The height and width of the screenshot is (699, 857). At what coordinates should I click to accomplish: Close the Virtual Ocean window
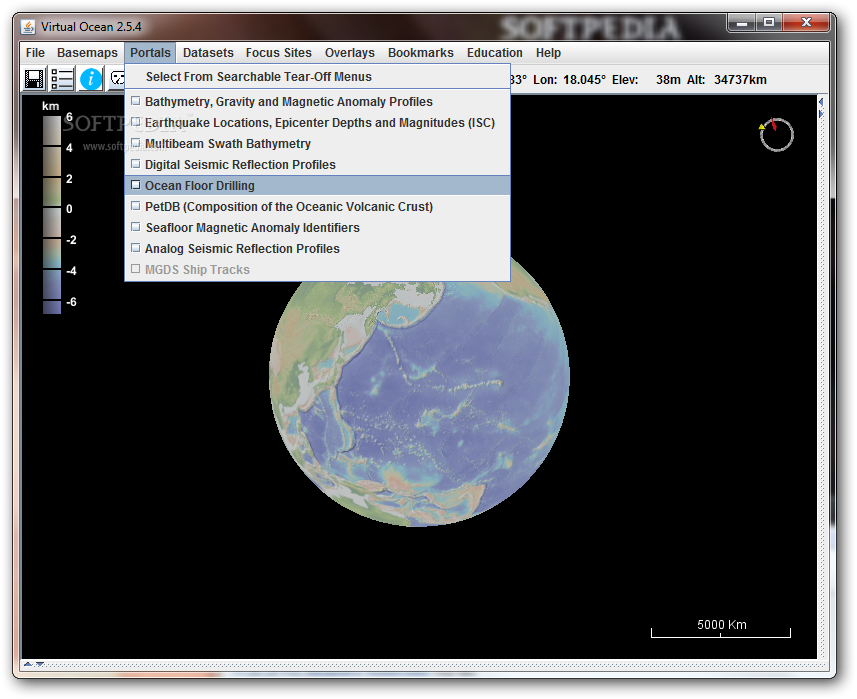coord(806,22)
